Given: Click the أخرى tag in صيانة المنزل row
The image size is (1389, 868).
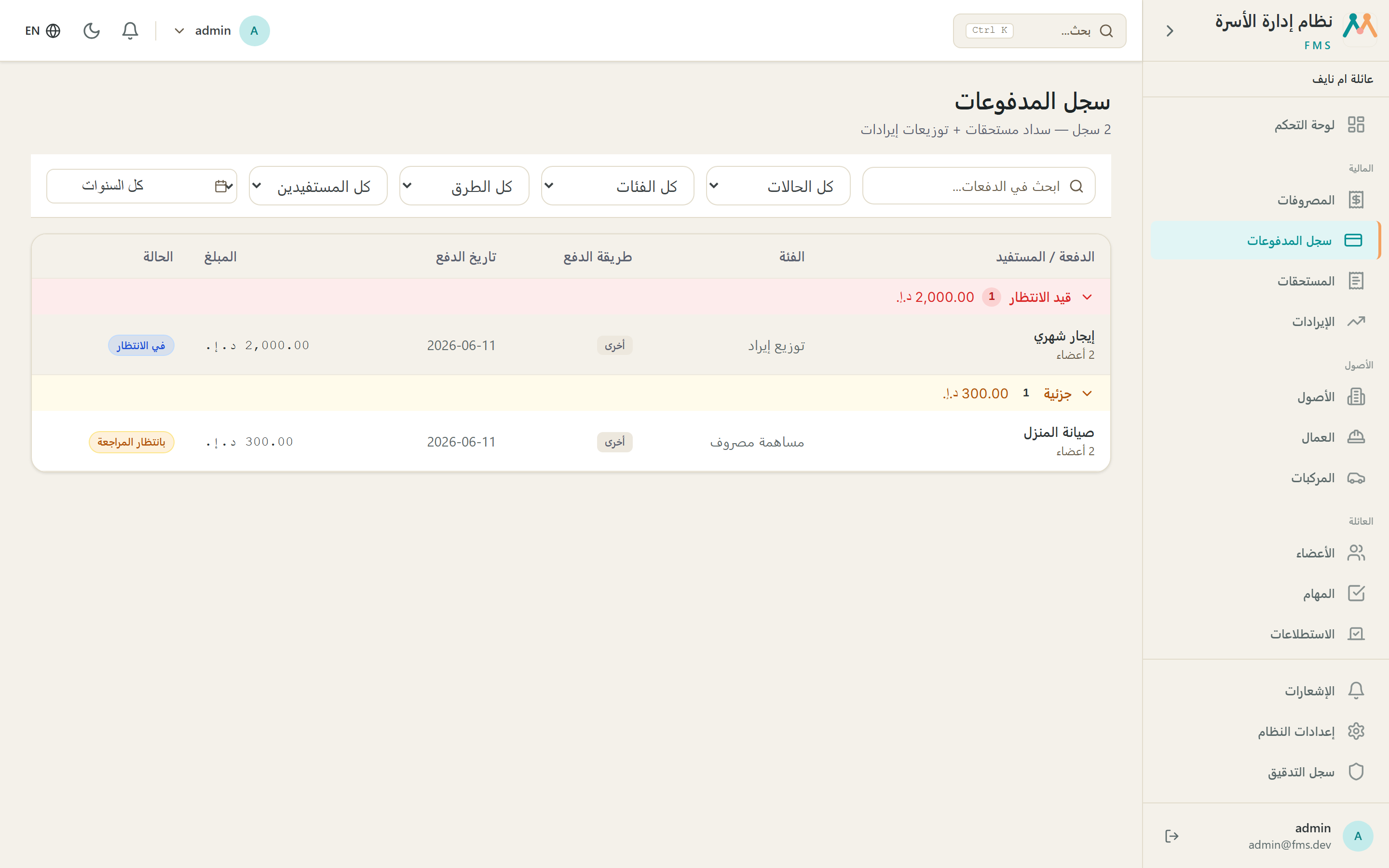Looking at the screenshot, I should coord(615,442).
